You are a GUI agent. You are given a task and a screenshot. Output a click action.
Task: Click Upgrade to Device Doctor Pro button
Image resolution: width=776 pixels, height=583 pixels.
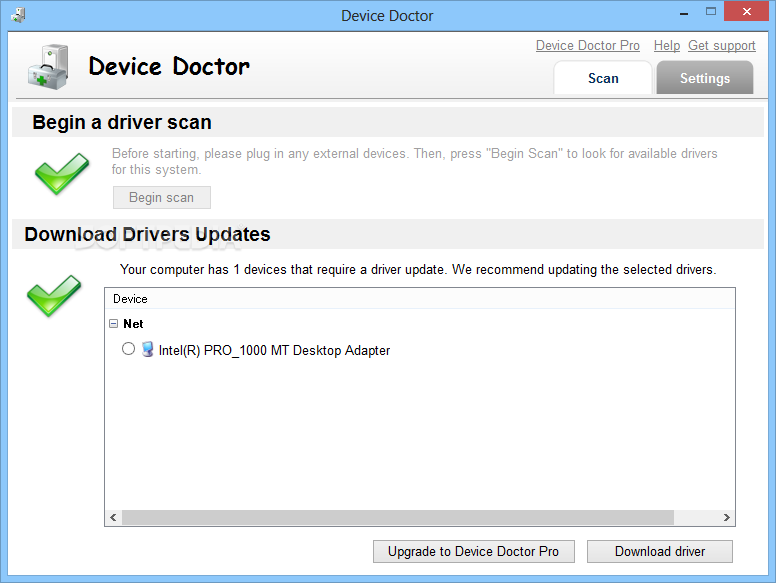pyautogui.click(x=474, y=551)
